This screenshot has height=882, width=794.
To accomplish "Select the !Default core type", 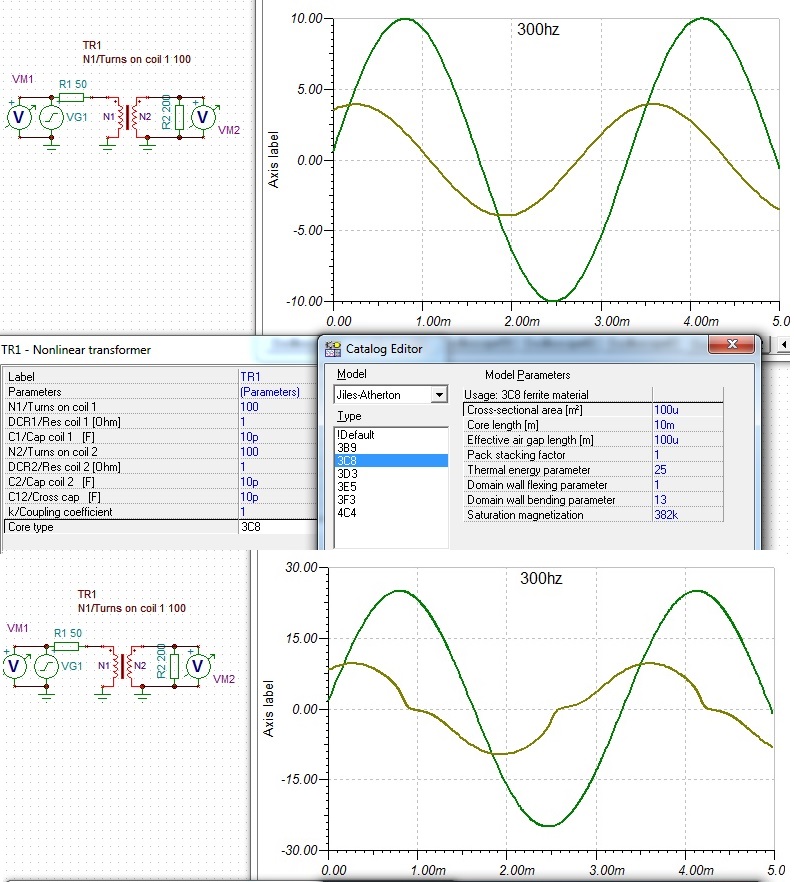I will click(355, 435).
